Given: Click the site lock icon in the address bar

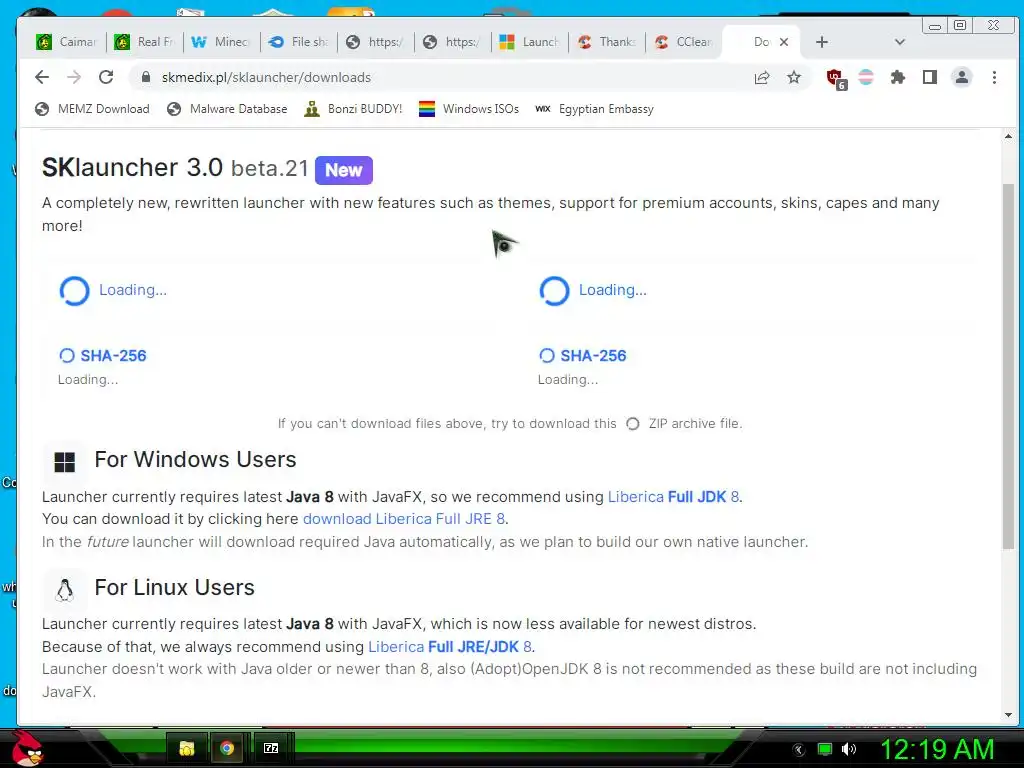Looking at the screenshot, I should pyautogui.click(x=146, y=77).
